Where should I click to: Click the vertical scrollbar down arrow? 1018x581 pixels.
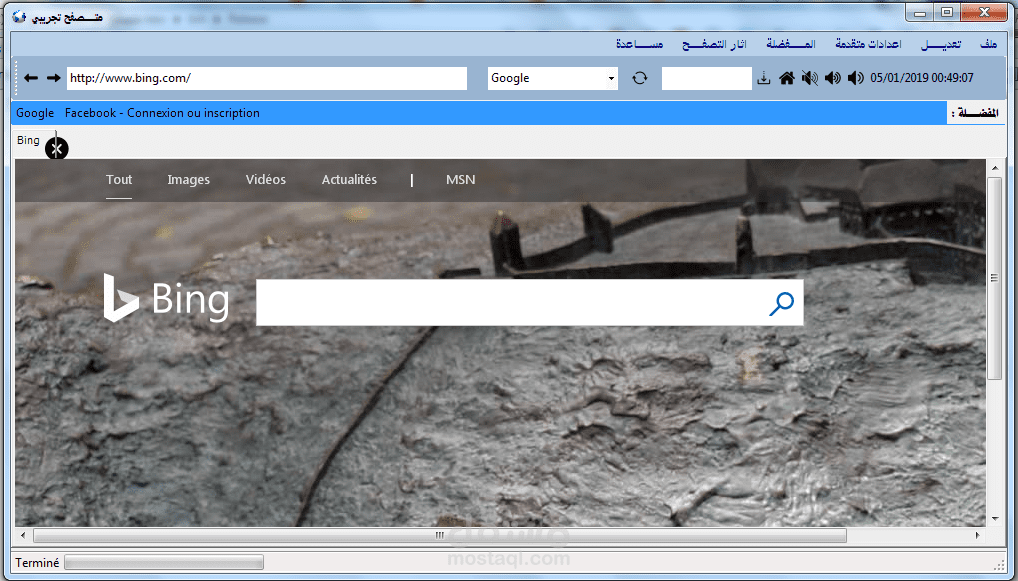[995, 519]
